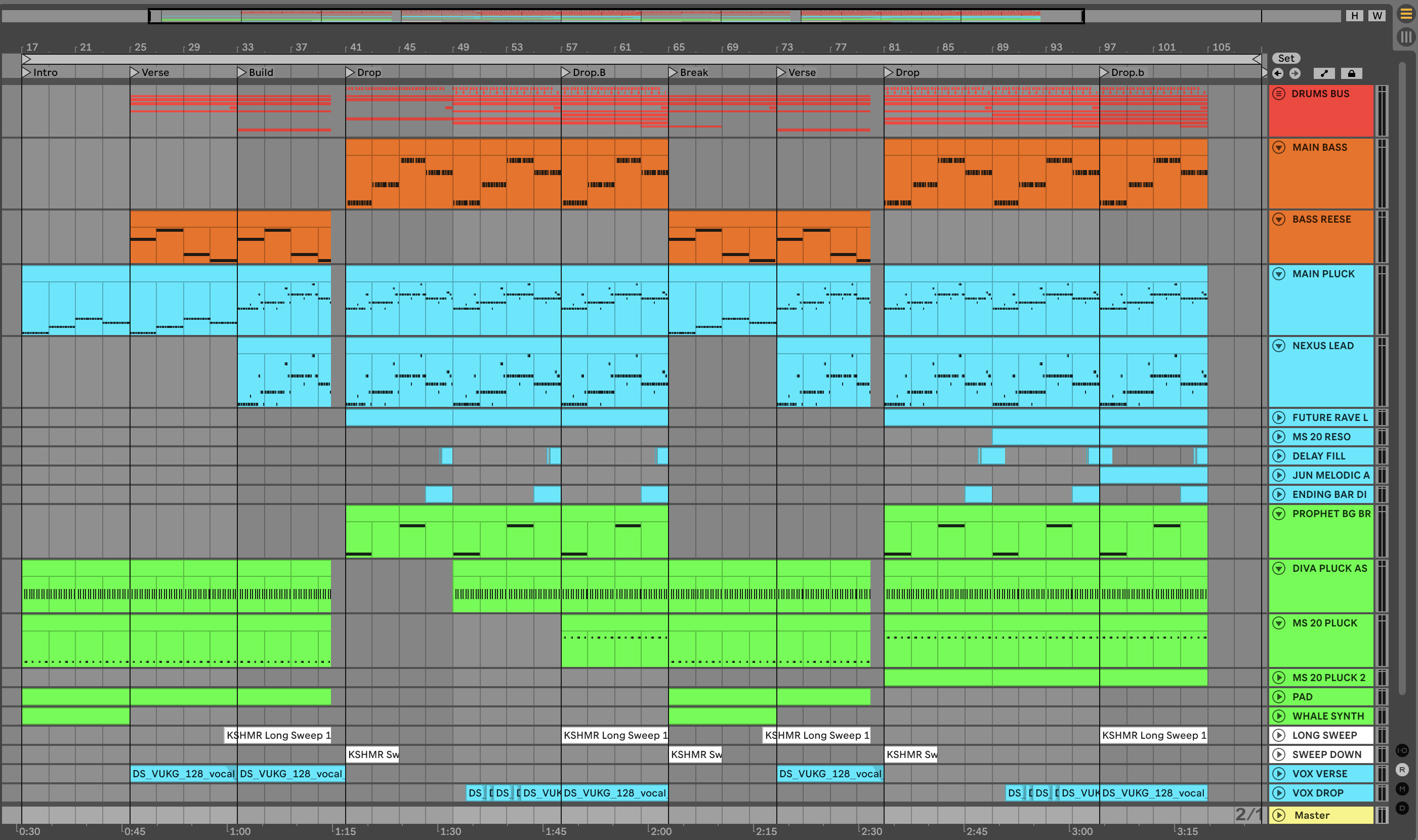1418x840 pixels.
Task: Toggle the Mixer (M) section visibility
Action: click(1402, 789)
